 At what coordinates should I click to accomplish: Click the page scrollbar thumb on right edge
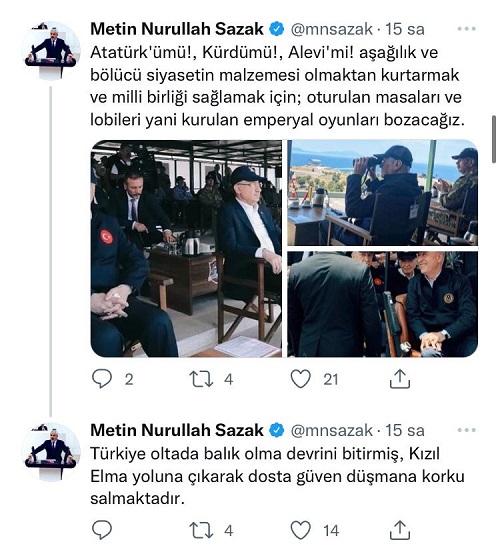(494, 139)
